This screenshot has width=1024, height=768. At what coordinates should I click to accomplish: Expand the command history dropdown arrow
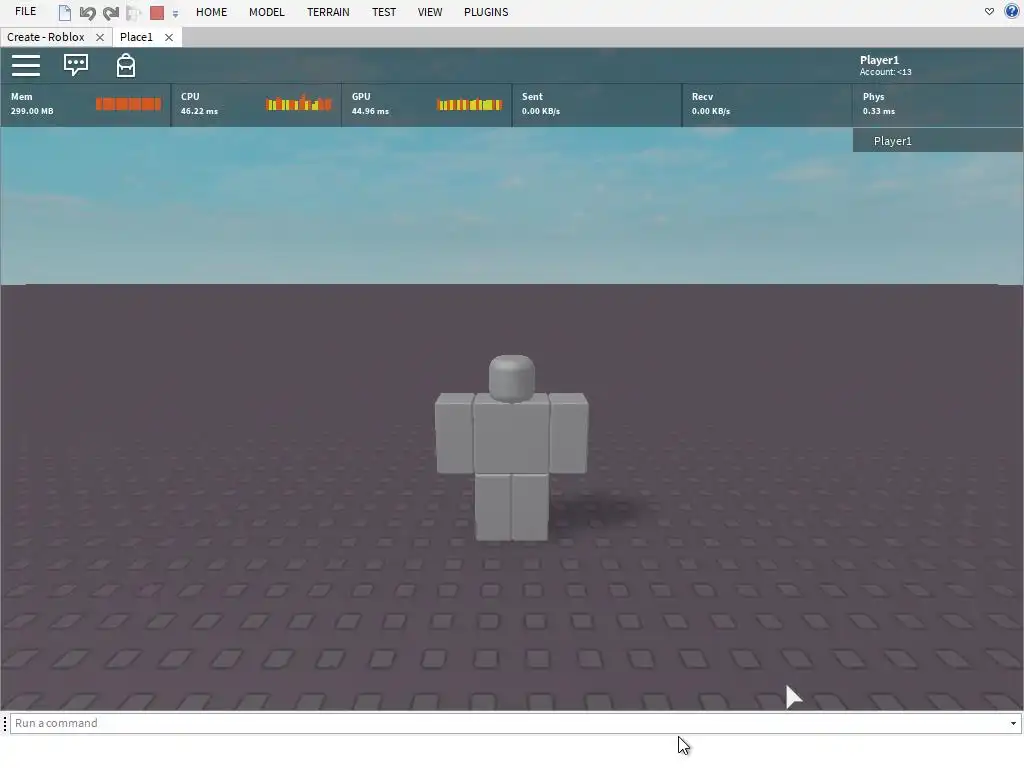[x=1013, y=723]
